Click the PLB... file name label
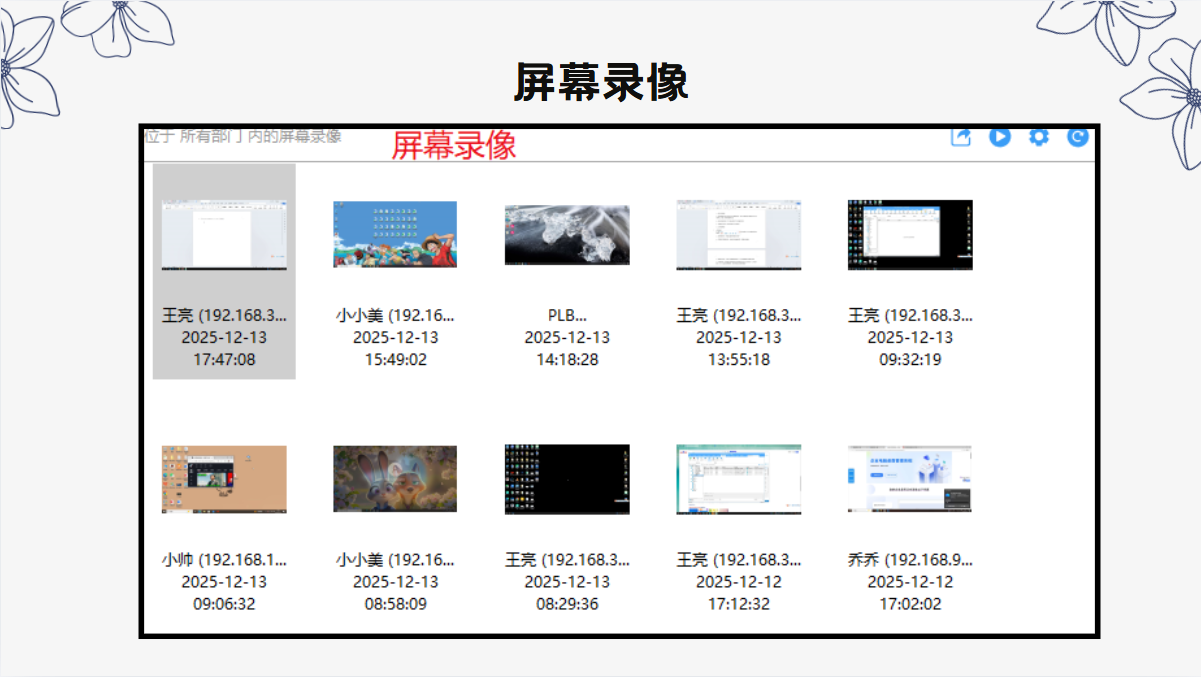 (567, 315)
